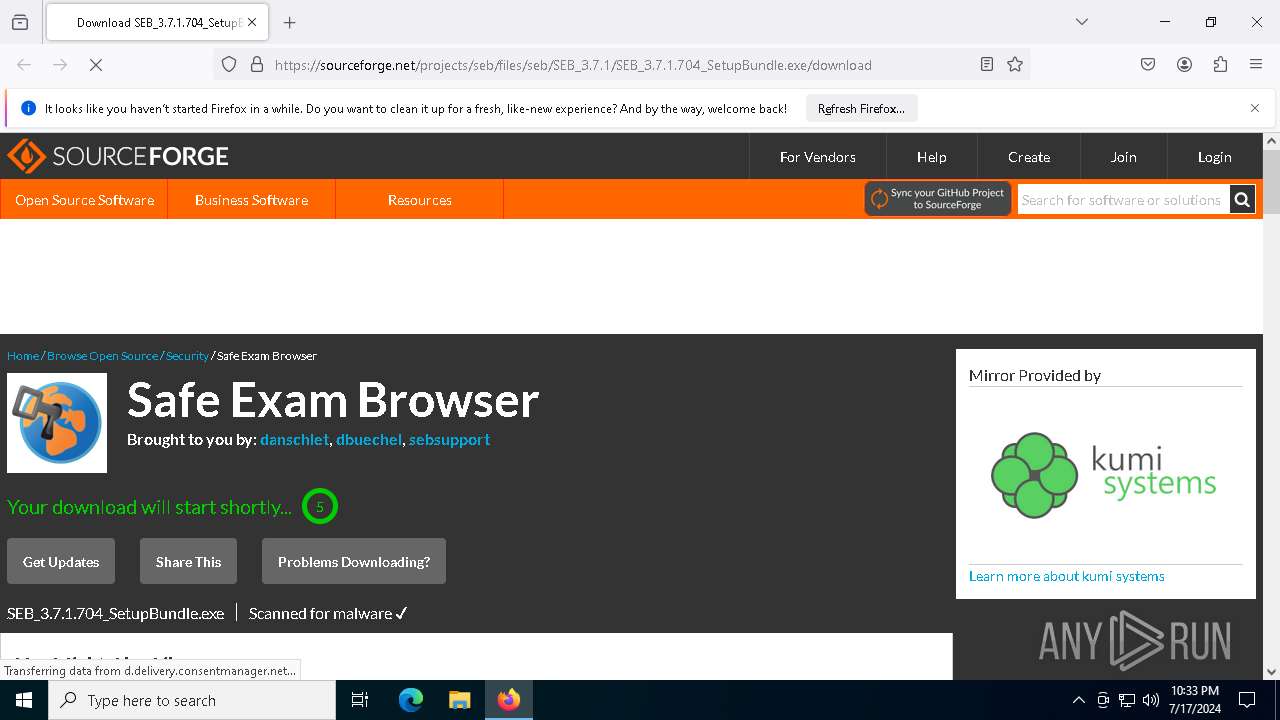
Task: Dismiss the Firefox welcome back notification
Action: click(x=1255, y=108)
